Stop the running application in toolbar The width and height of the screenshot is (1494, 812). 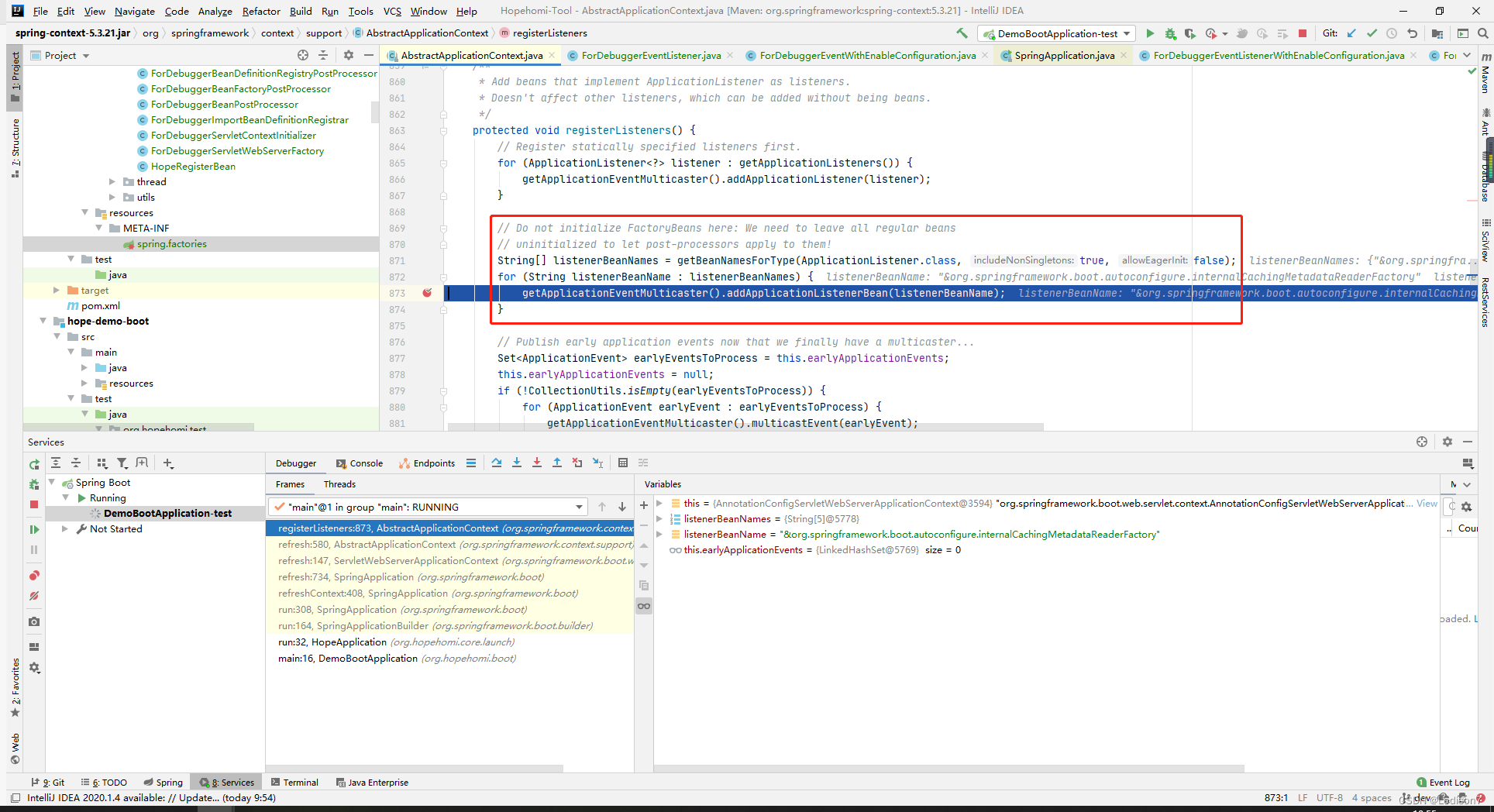coord(1303,33)
